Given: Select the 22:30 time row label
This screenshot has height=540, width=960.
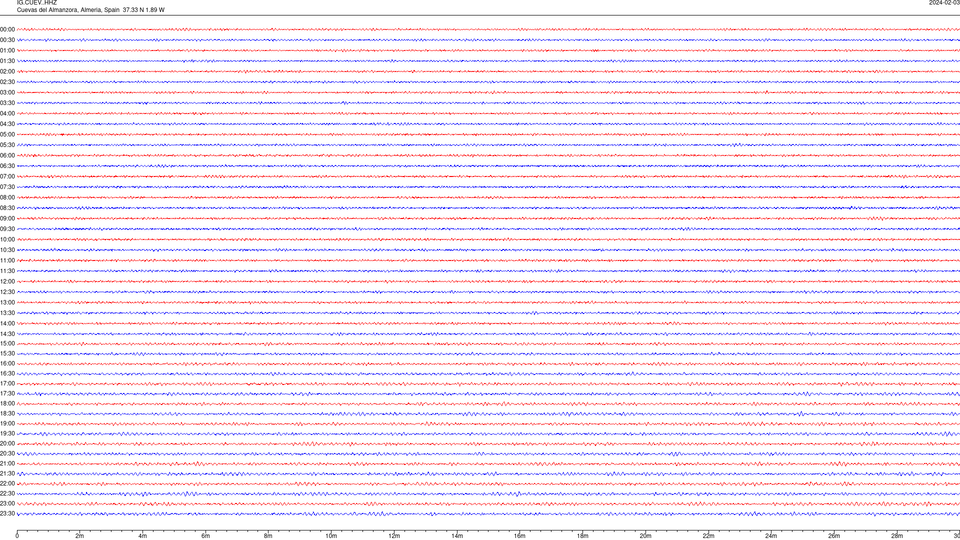Looking at the screenshot, I should tap(7, 494).
